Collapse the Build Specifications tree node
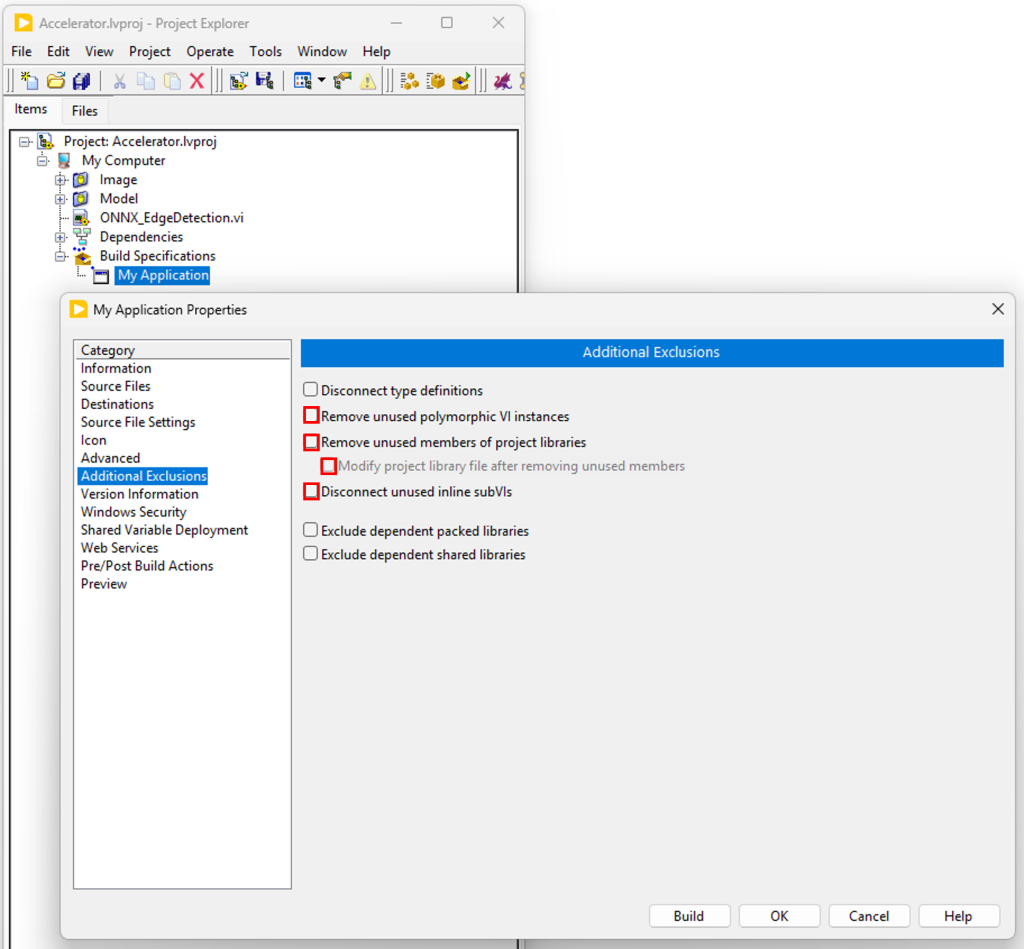Viewport: 1024px width, 949px height. [61, 256]
